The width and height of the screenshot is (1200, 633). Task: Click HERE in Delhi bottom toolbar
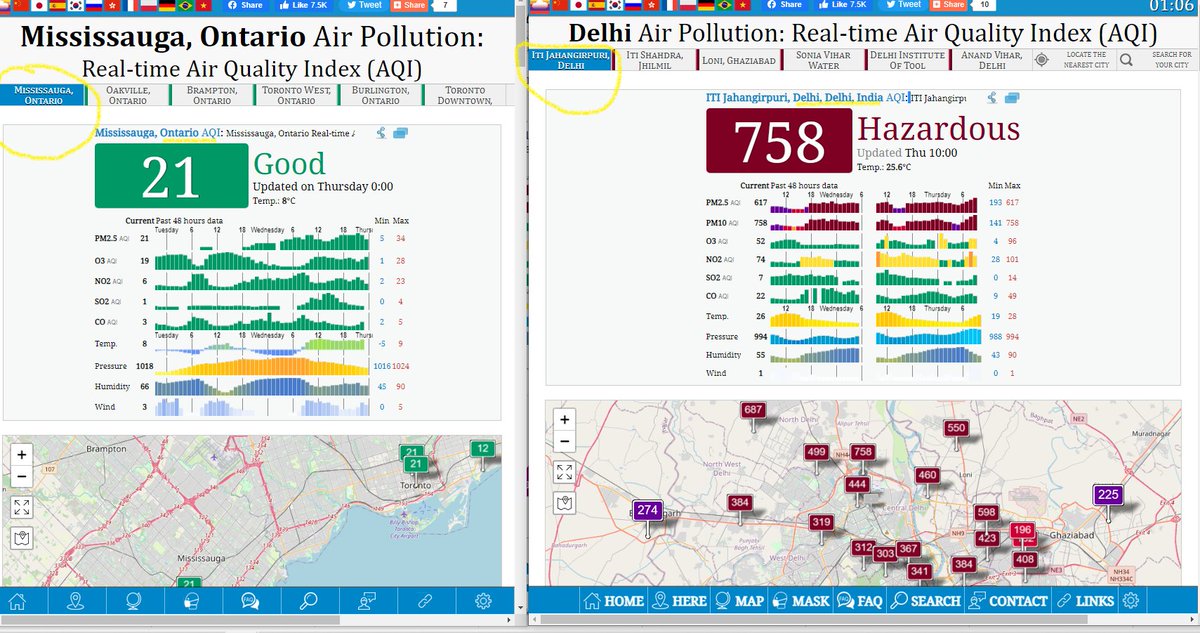pyautogui.click(x=679, y=601)
